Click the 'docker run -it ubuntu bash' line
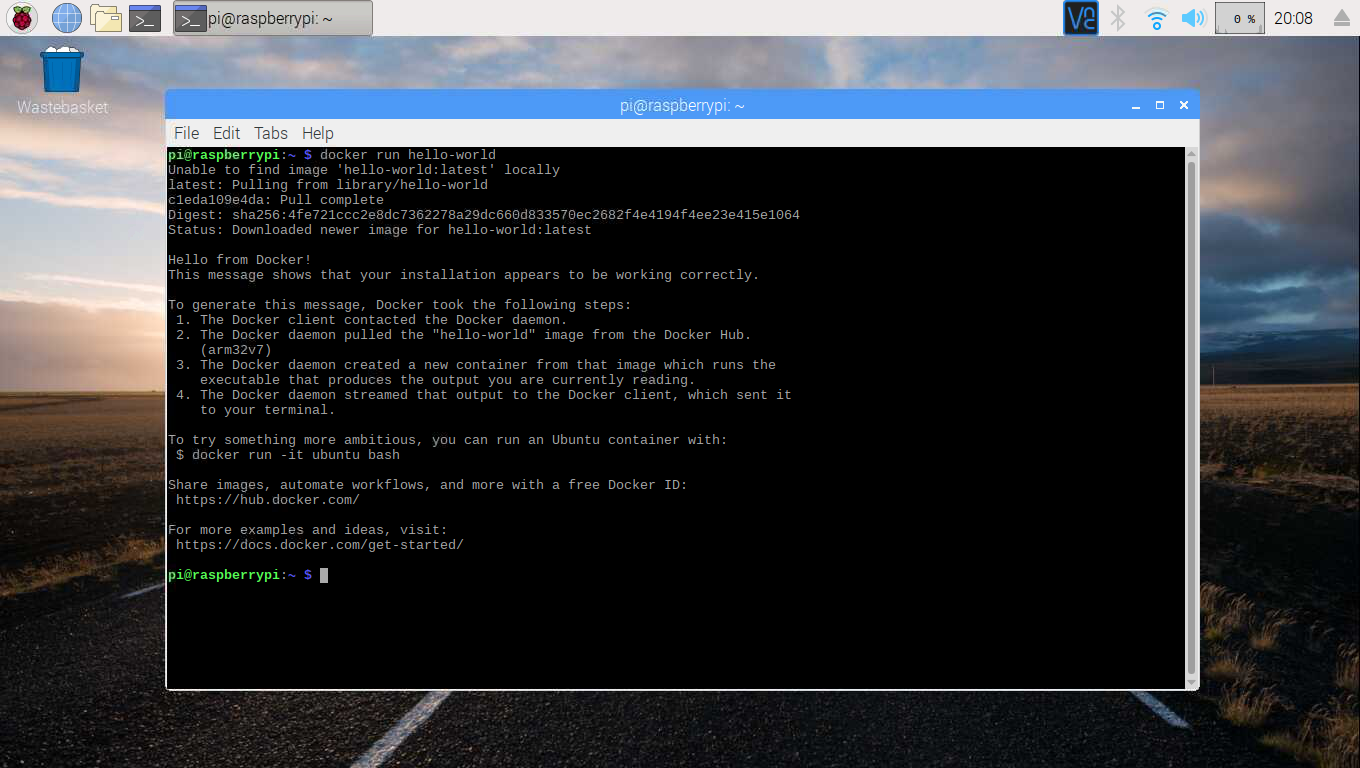The height and width of the screenshot is (768, 1360). [288, 455]
